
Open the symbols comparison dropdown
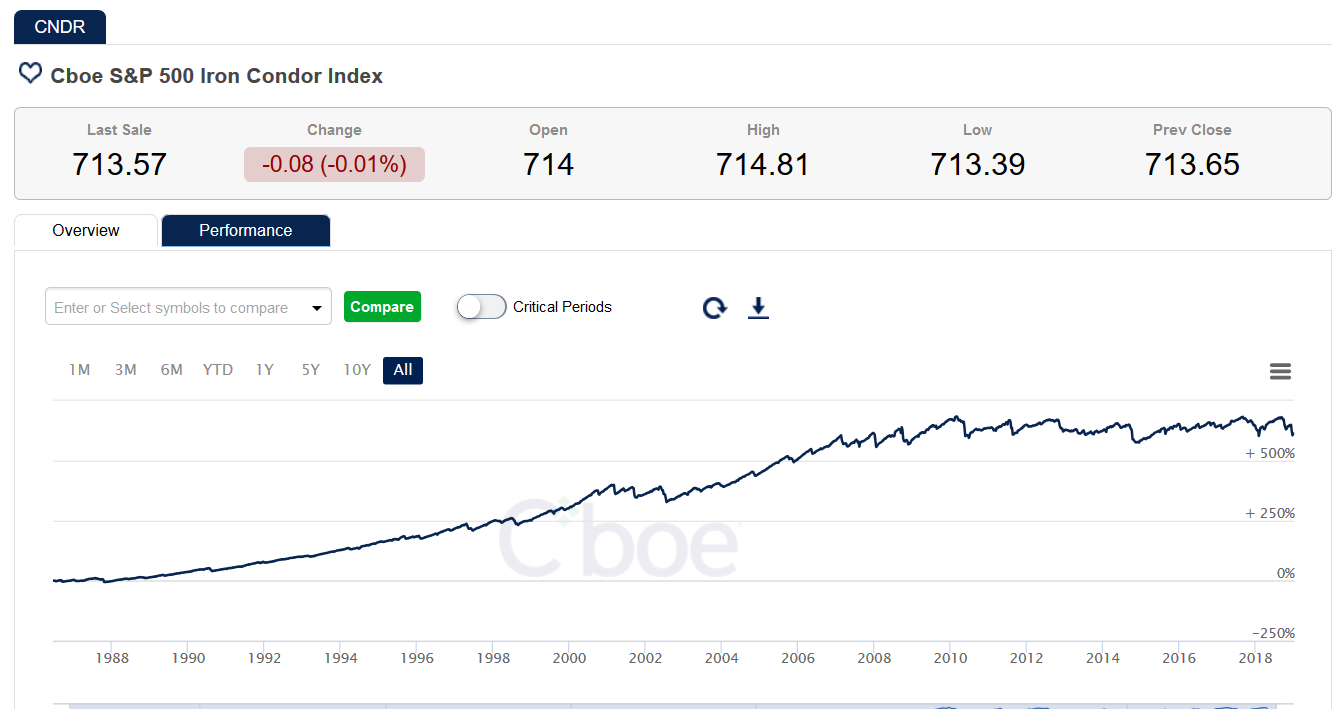click(317, 306)
